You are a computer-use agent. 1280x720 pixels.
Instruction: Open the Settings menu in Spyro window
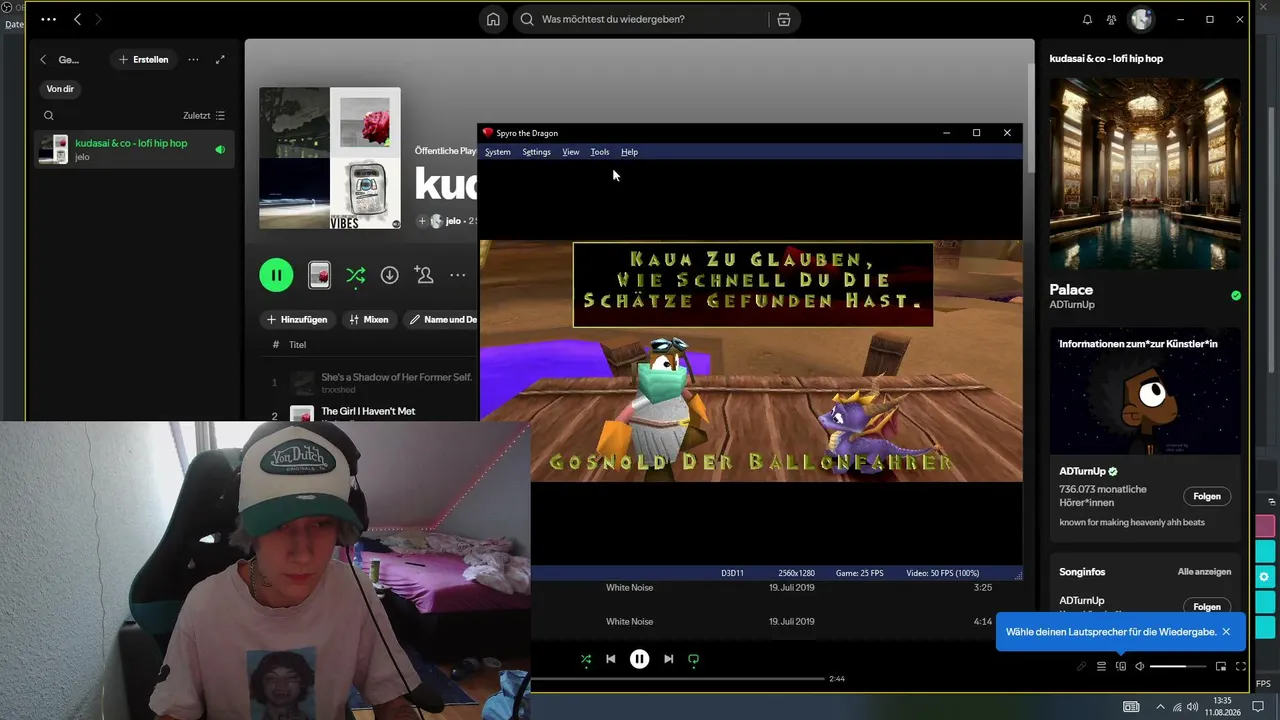coord(536,152)
